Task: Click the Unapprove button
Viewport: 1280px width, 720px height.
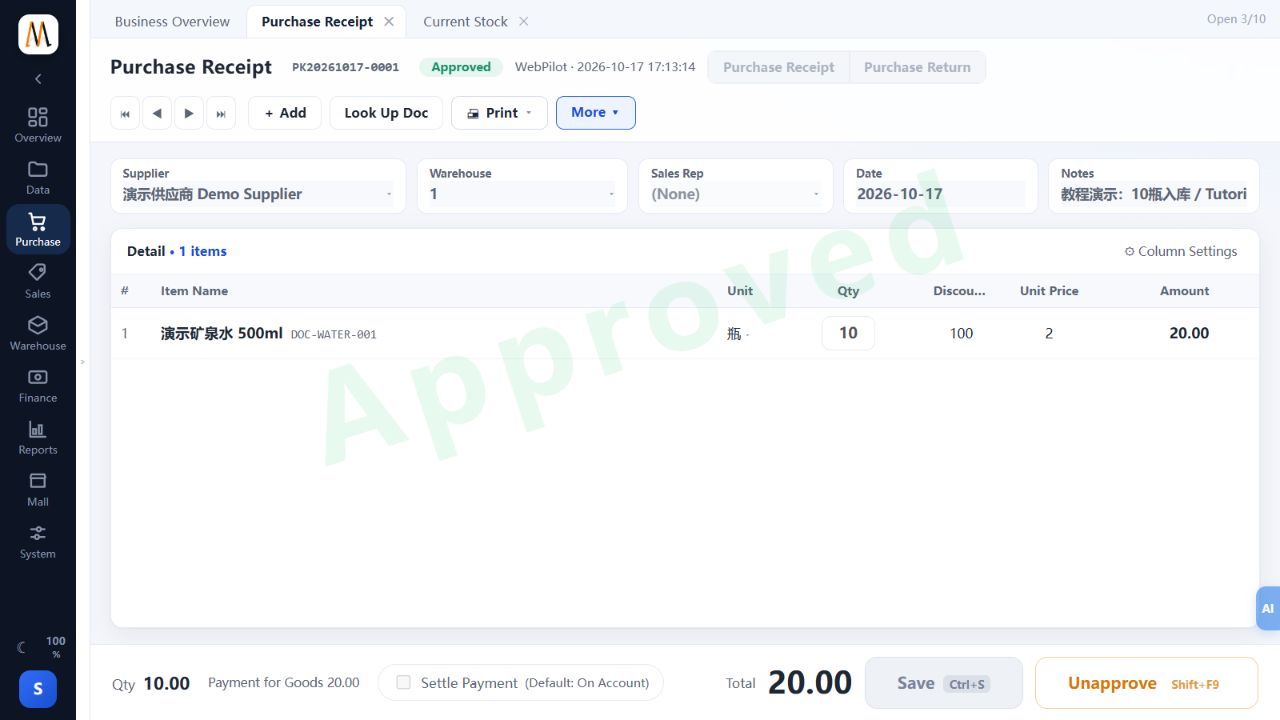Action: 1146,683
